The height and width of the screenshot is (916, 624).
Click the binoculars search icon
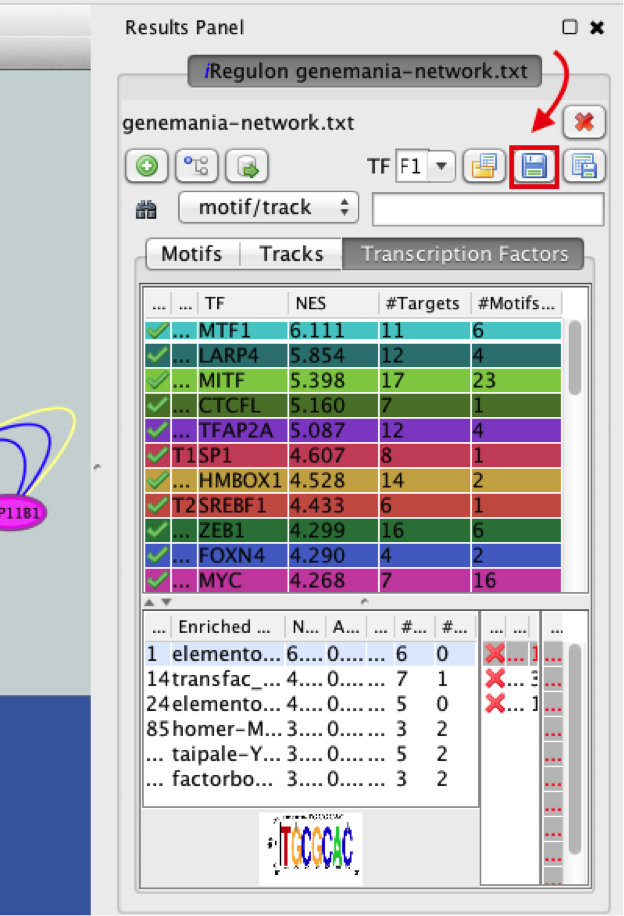point(147,209)
